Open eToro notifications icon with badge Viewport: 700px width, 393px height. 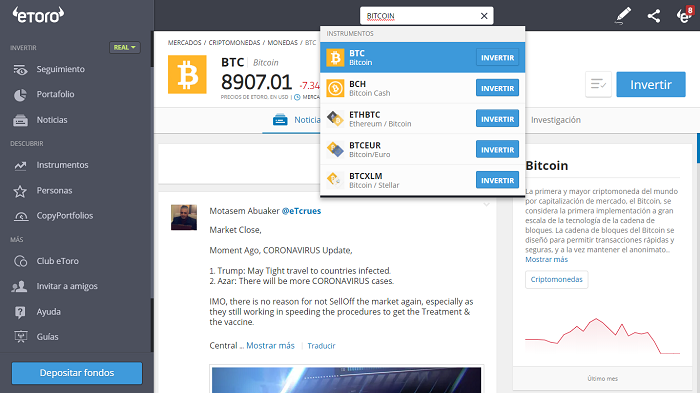point(684,15)
